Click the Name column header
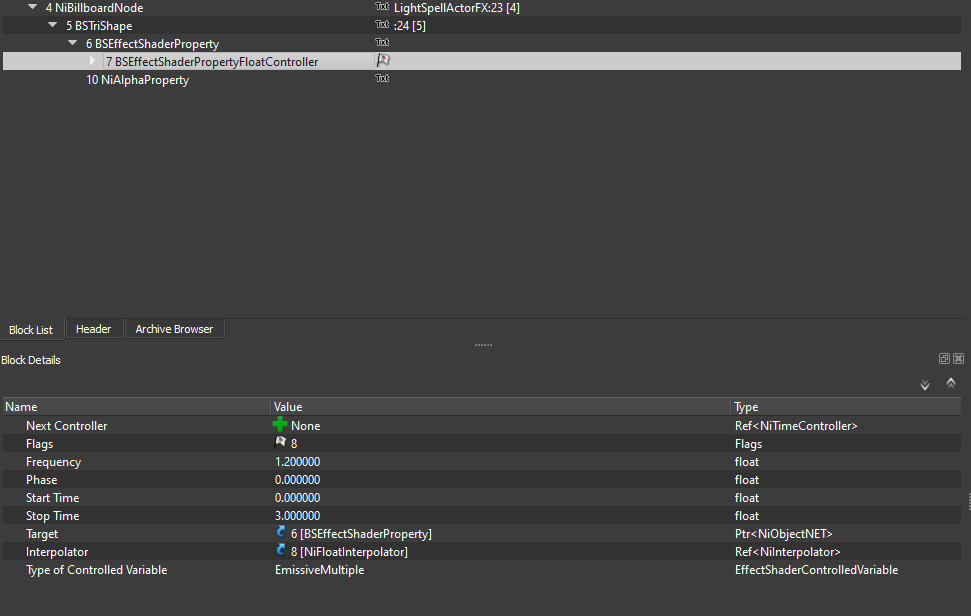971x616 pixels. (136, 407)
